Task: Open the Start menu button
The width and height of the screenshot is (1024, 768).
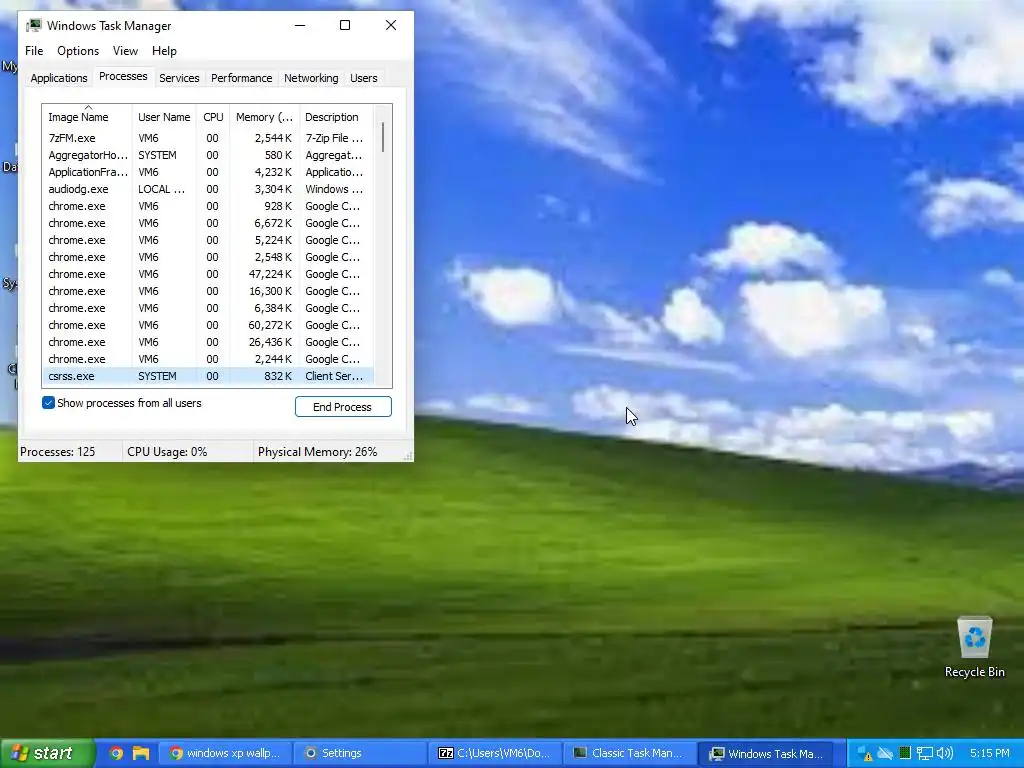Action: pos(48,753)
